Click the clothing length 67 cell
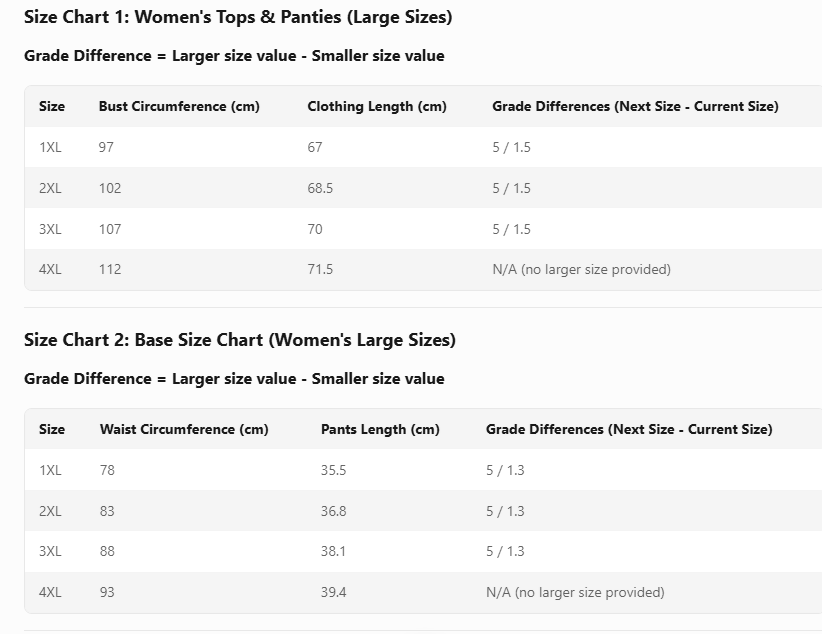The width and height of the screenshot is (822, 634). [315, 148]
